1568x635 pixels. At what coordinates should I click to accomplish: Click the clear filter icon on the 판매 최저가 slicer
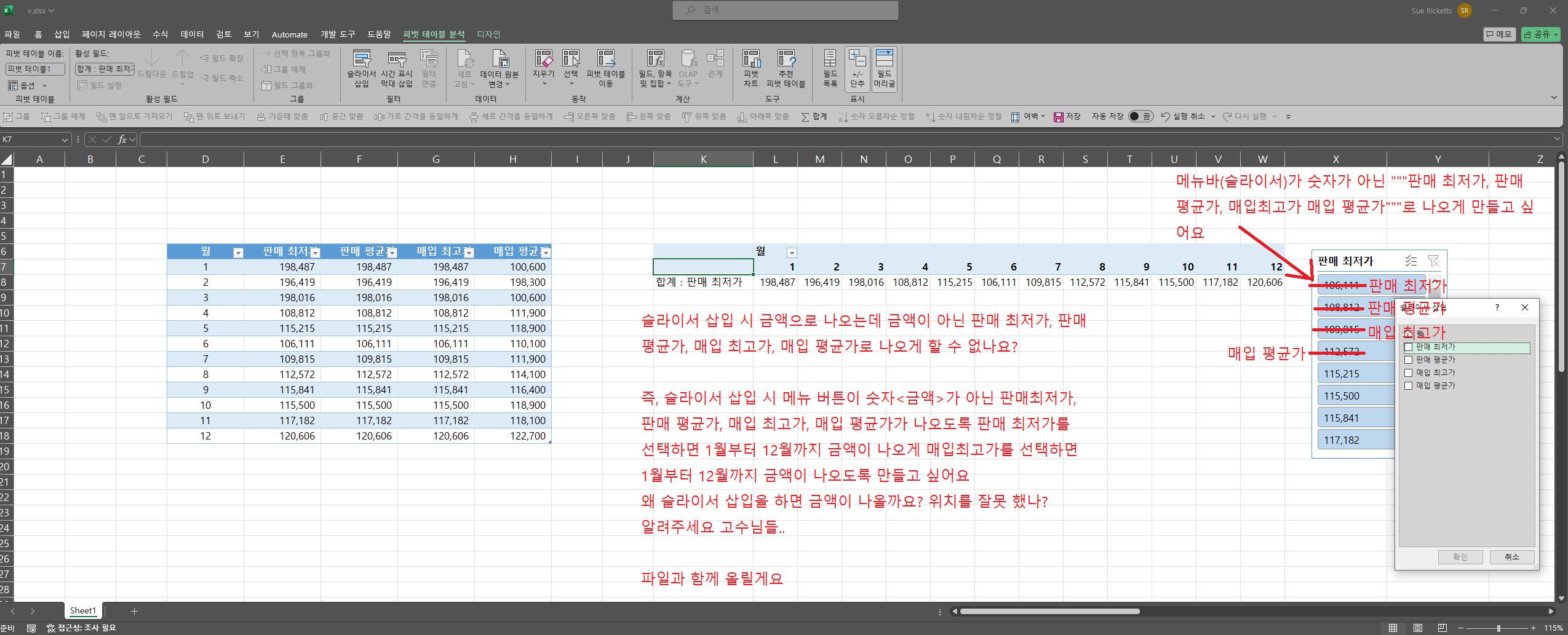pos(1433,261)
